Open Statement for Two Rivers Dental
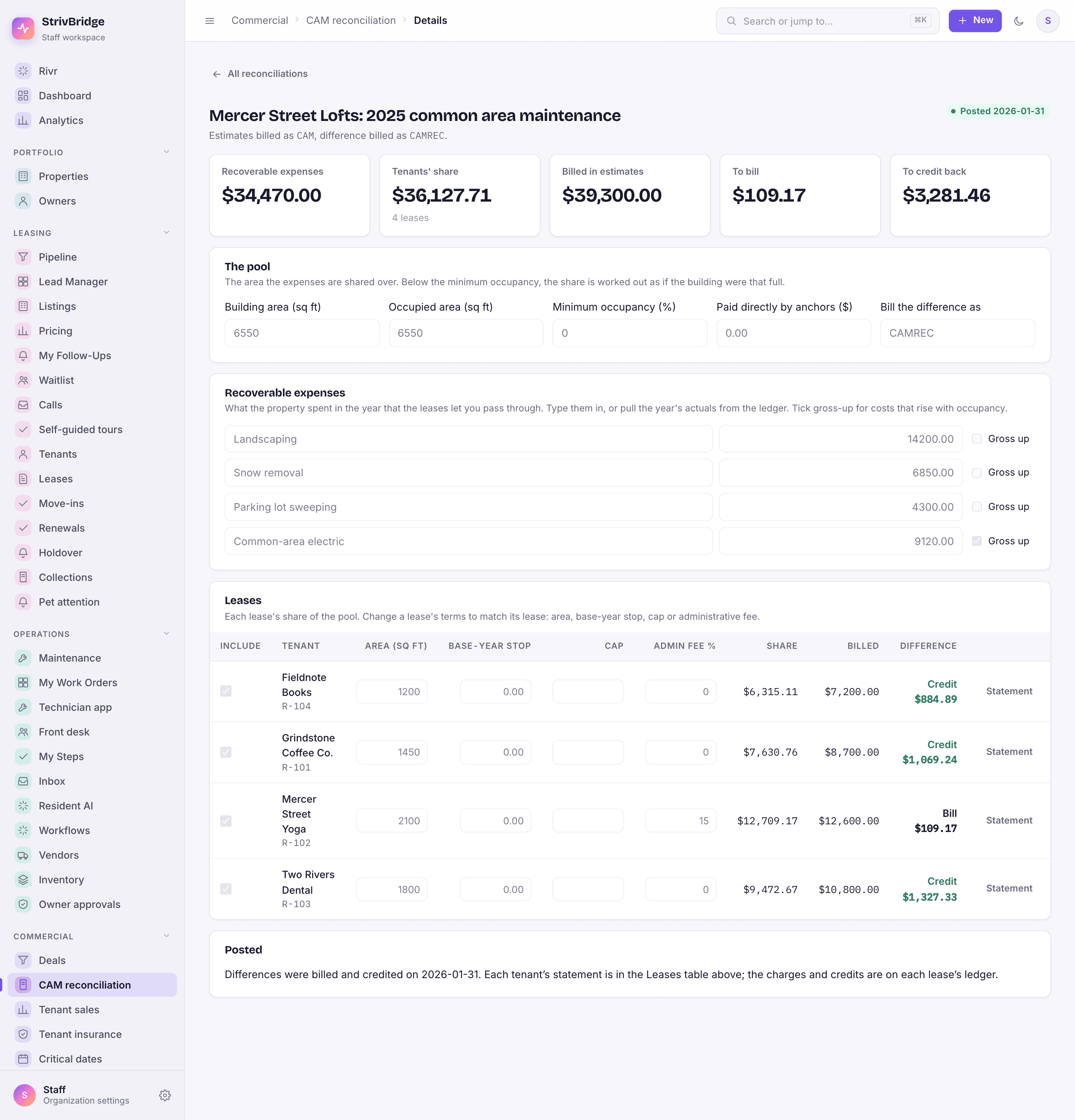The height and width of the screenshot is (1120, 1075). (x=1009, y=888)
